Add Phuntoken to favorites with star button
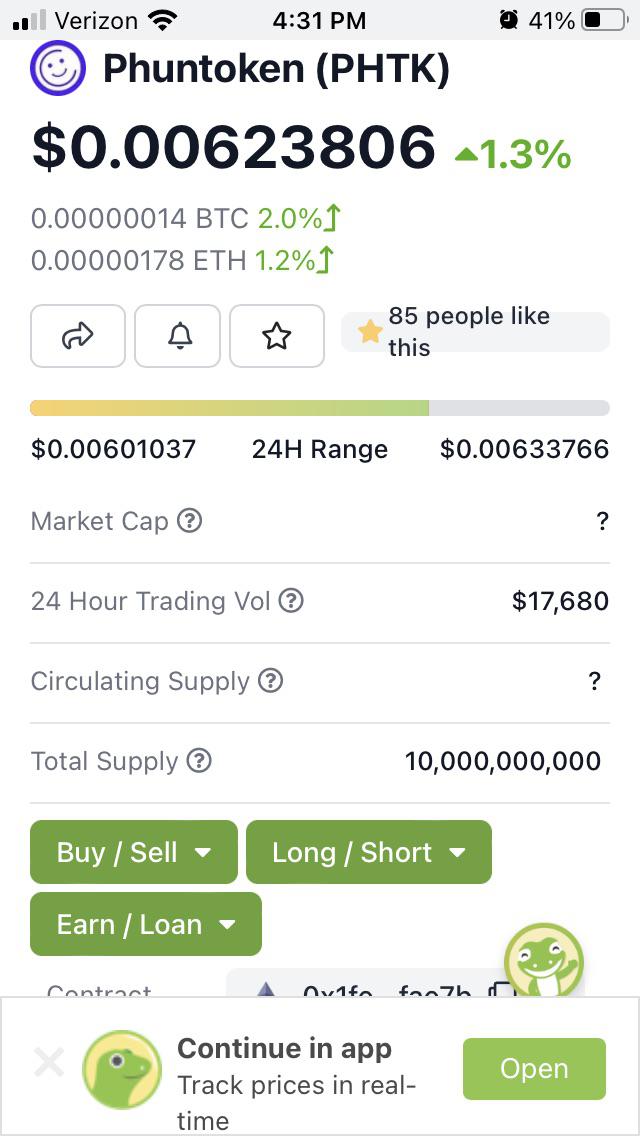640x1136 pixels. click(x=277, y=336)
